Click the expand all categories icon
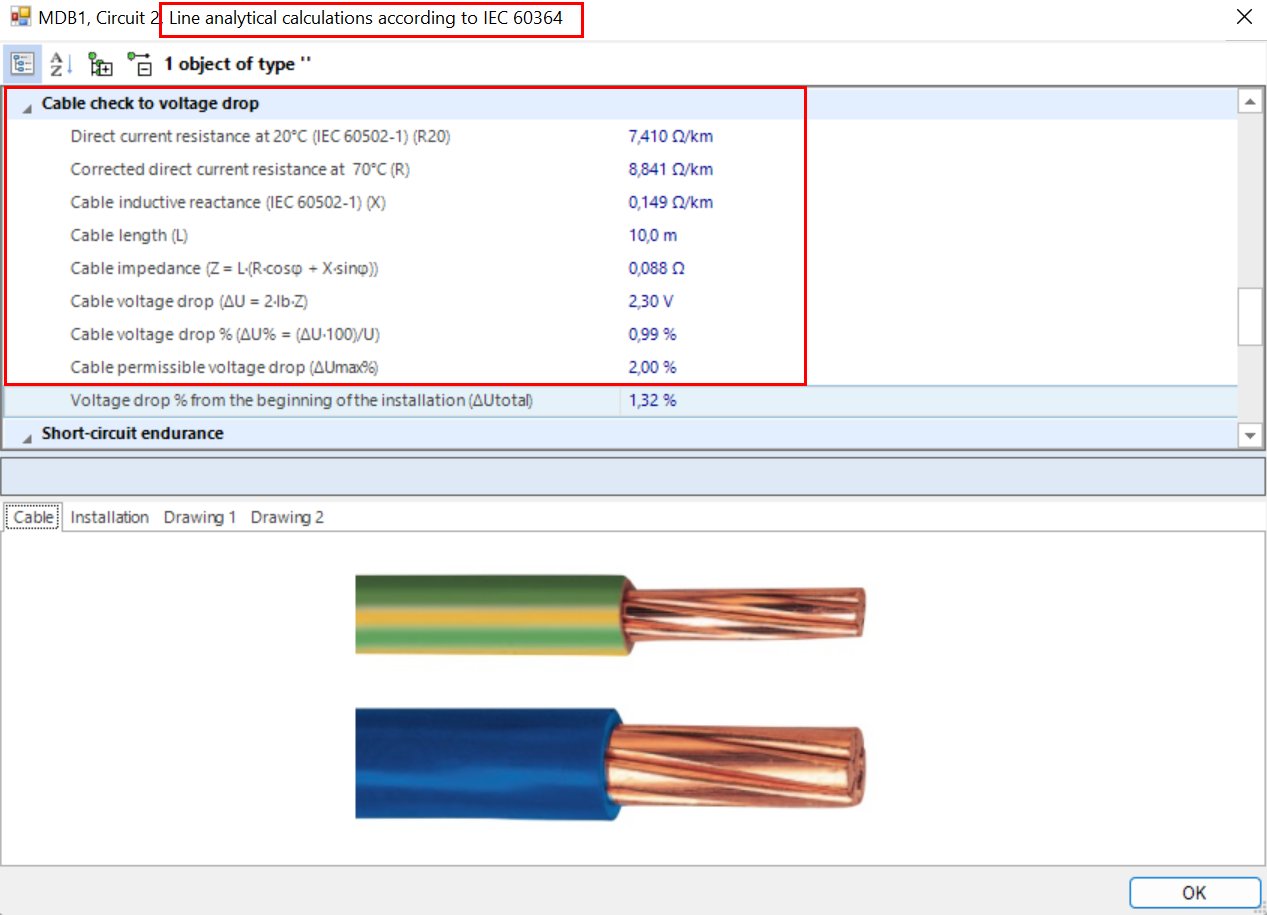Screen dimensions: 1267x915 [x=101, y=64]
